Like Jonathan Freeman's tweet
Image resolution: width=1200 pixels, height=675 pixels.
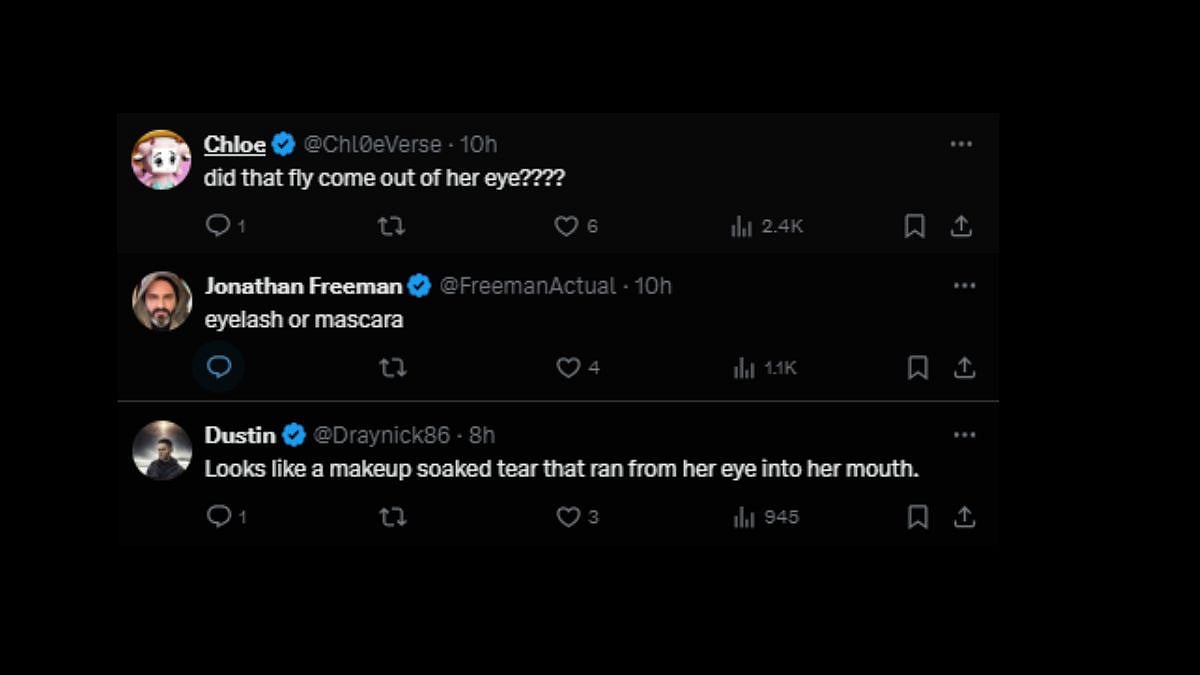coord(568,368)
